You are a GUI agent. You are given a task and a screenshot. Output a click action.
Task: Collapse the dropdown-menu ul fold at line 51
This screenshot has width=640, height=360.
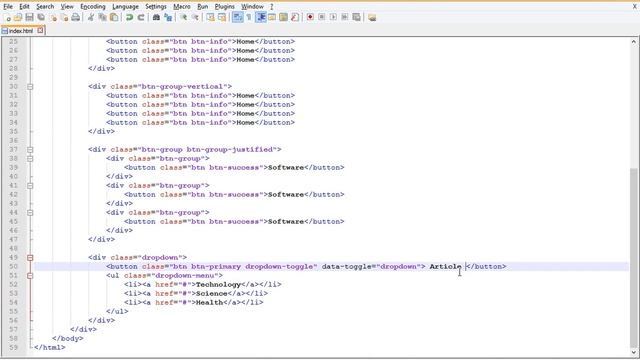[30, 276]
